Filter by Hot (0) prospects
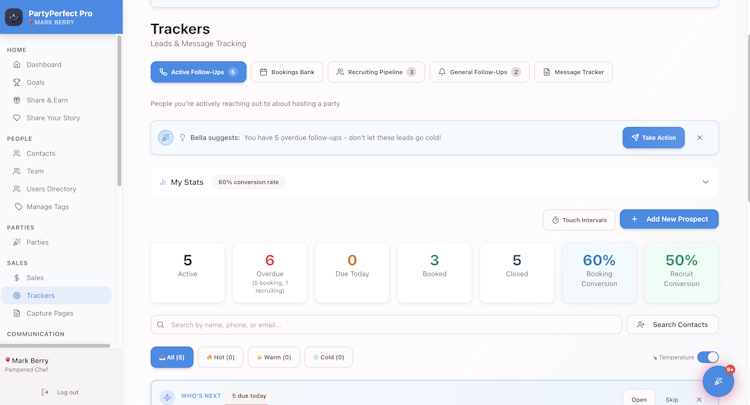The image size is (750, 405). click(221, 357)
